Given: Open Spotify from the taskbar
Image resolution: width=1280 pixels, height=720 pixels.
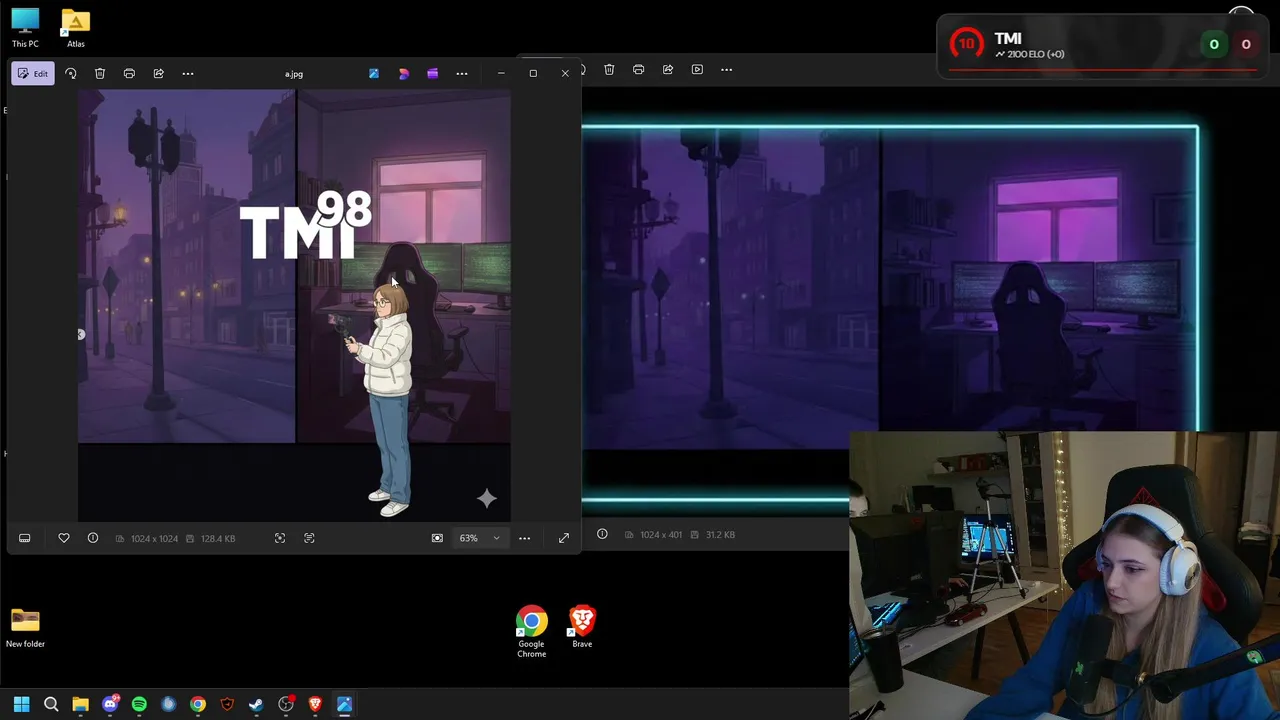Looking at the screenshot, I should click(x=139, y=704).
